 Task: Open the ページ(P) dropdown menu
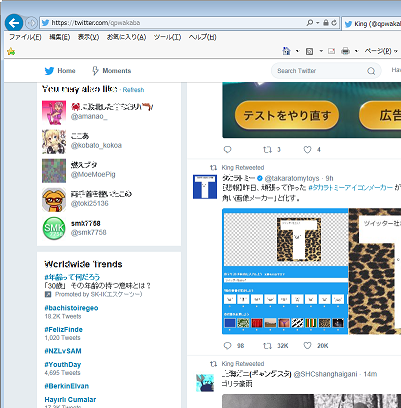pos(381,51)
